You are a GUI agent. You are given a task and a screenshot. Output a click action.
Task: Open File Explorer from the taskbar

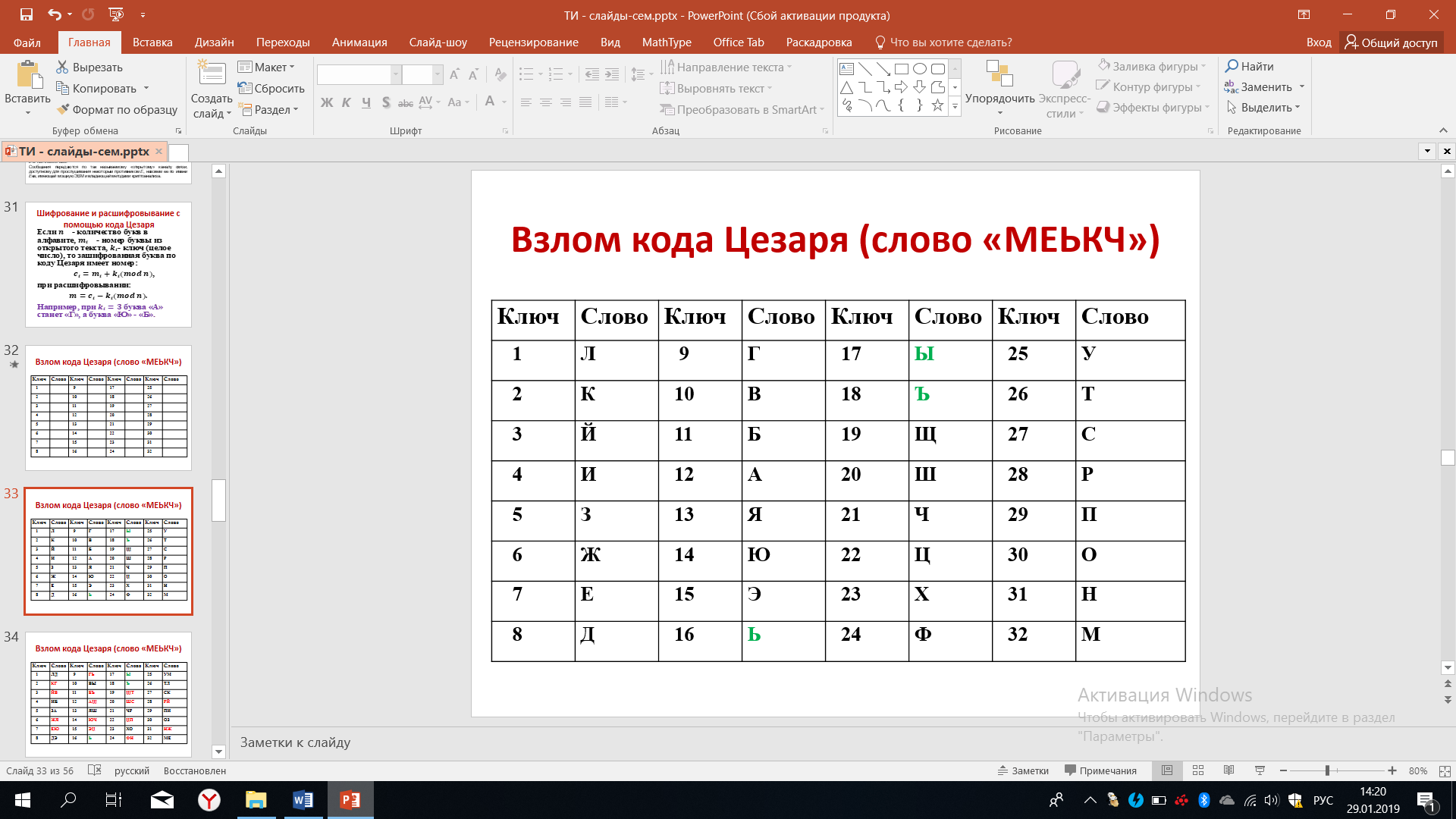click(256, 800)
